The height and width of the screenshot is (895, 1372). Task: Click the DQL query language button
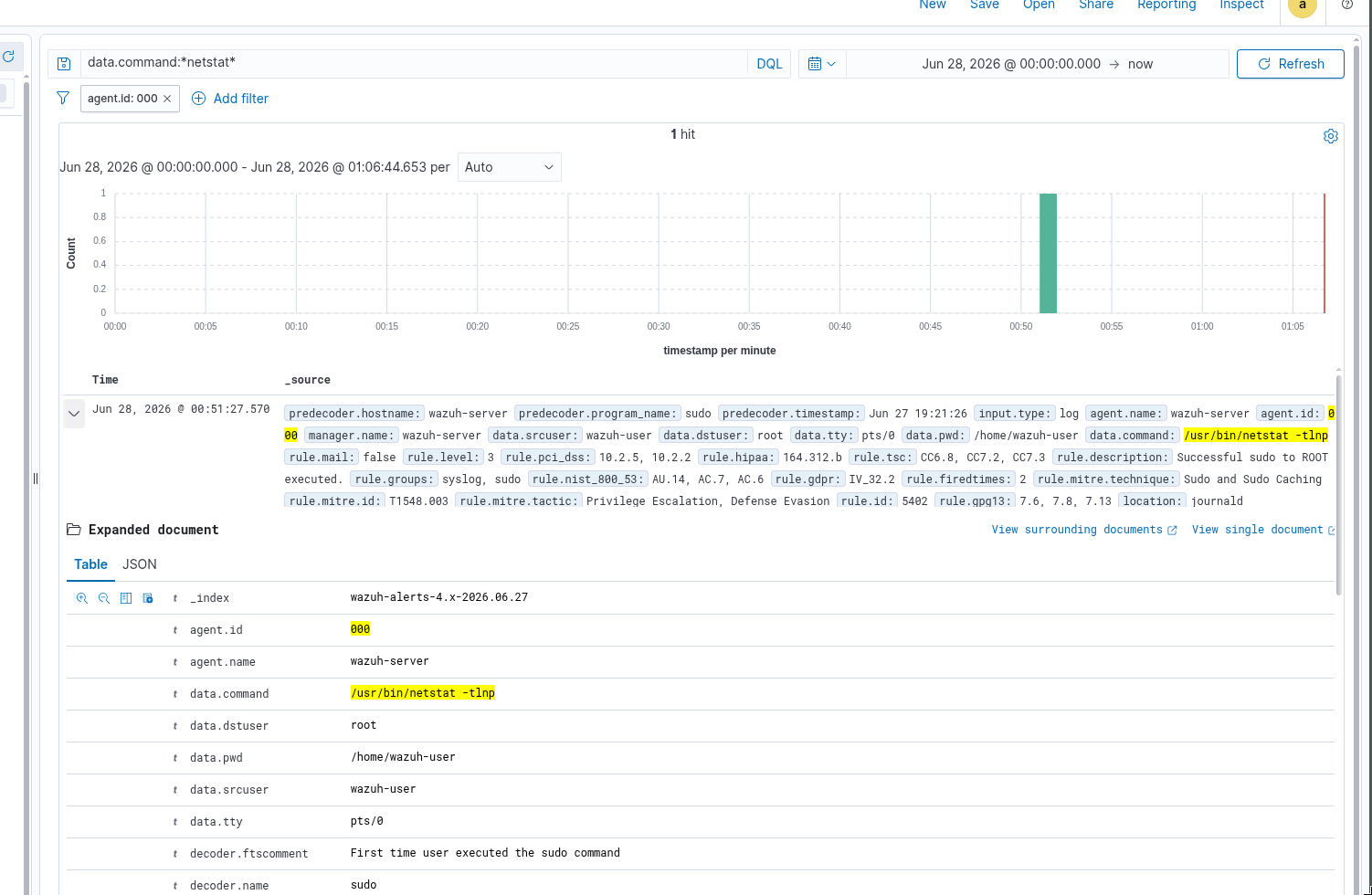coord(769,64)
